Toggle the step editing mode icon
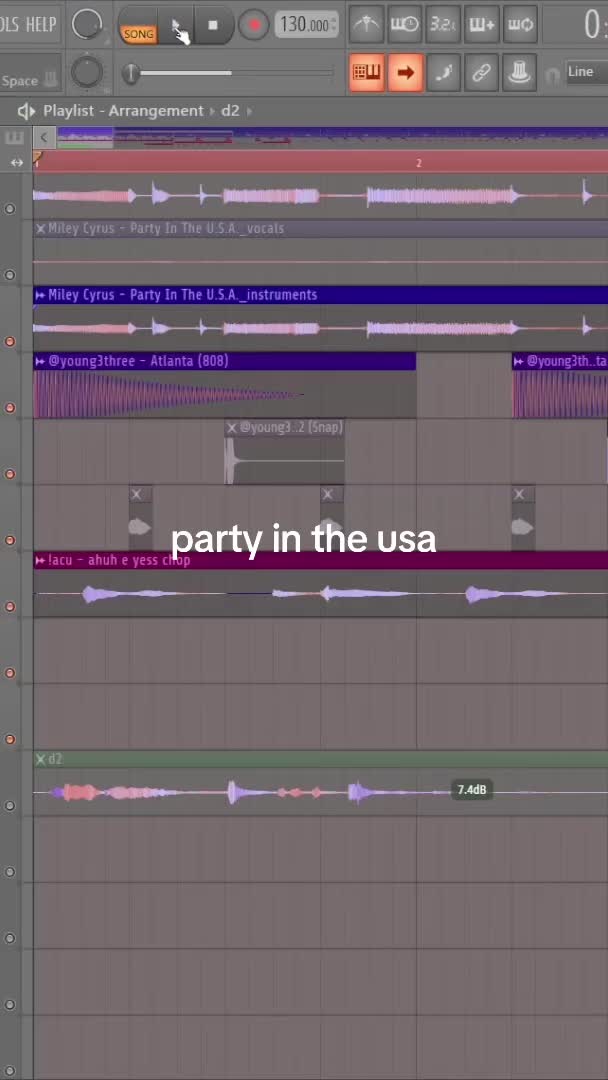The image size is (608, 1080). [443, 72]
